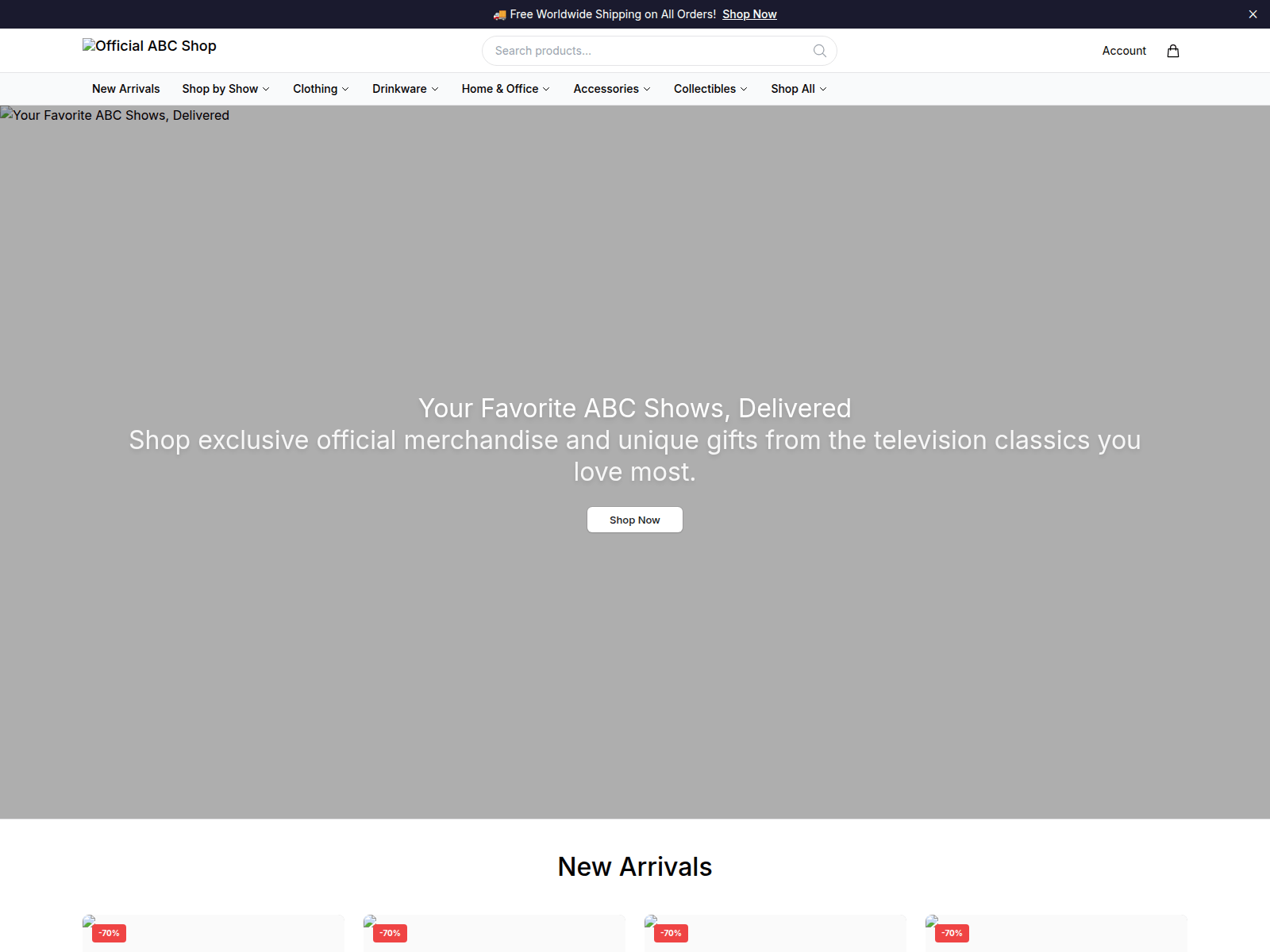Image resolution: width=1270 pixels, height=952 pixels.
Task: Click the search magnifier icon
Action: (x=820, y=51)
